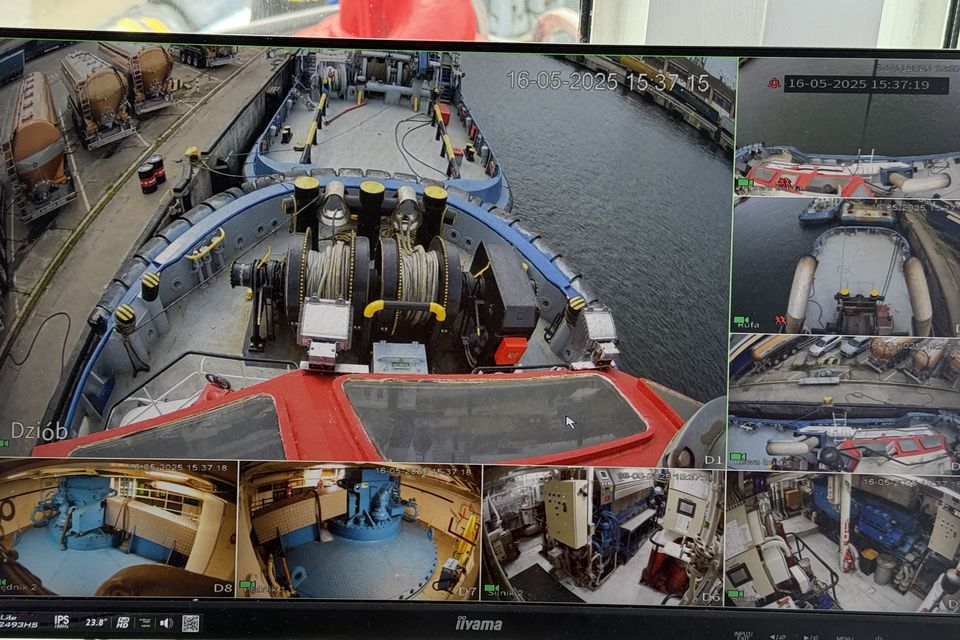Click the Dziób camera name label
This screenshot has width=960, height=640.
[x=40, y=431]
